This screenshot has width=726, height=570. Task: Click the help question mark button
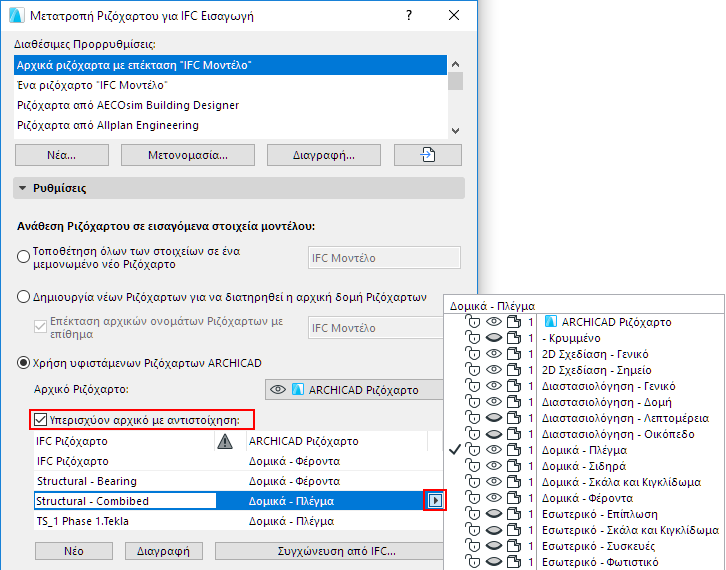point(409,15)
